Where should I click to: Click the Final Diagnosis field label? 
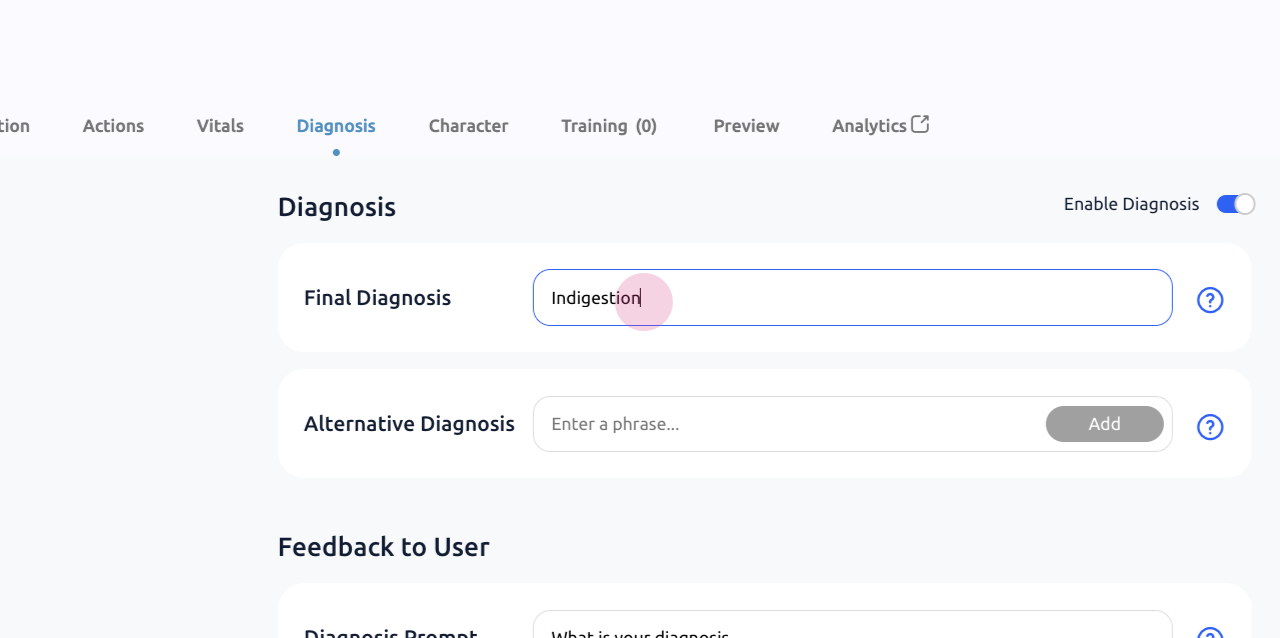coord(377,298)
